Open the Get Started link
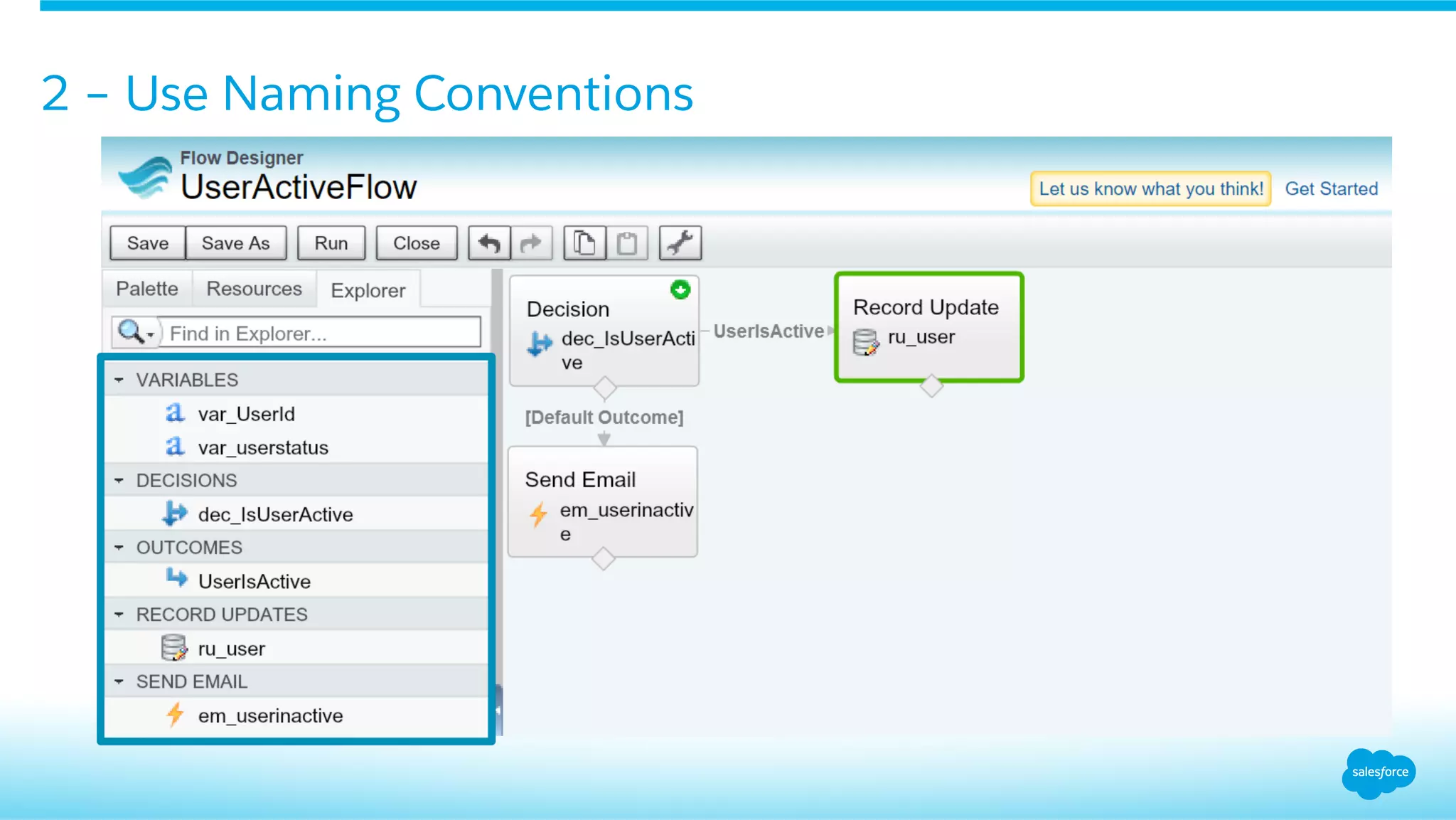This screenshot has width=1456, height=820. tap(1331, 188)
